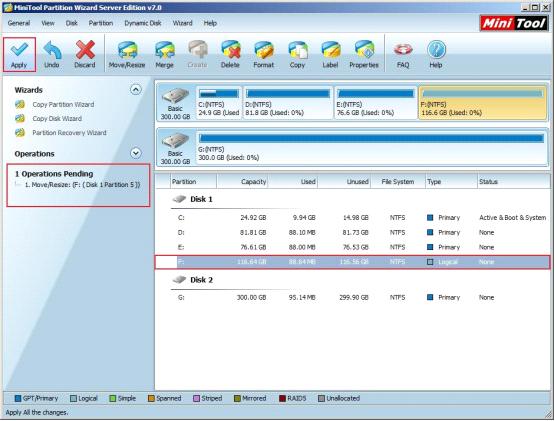
Task: Select the F:(NTFS) 116.6 GB block
Action: pos(482,103)
